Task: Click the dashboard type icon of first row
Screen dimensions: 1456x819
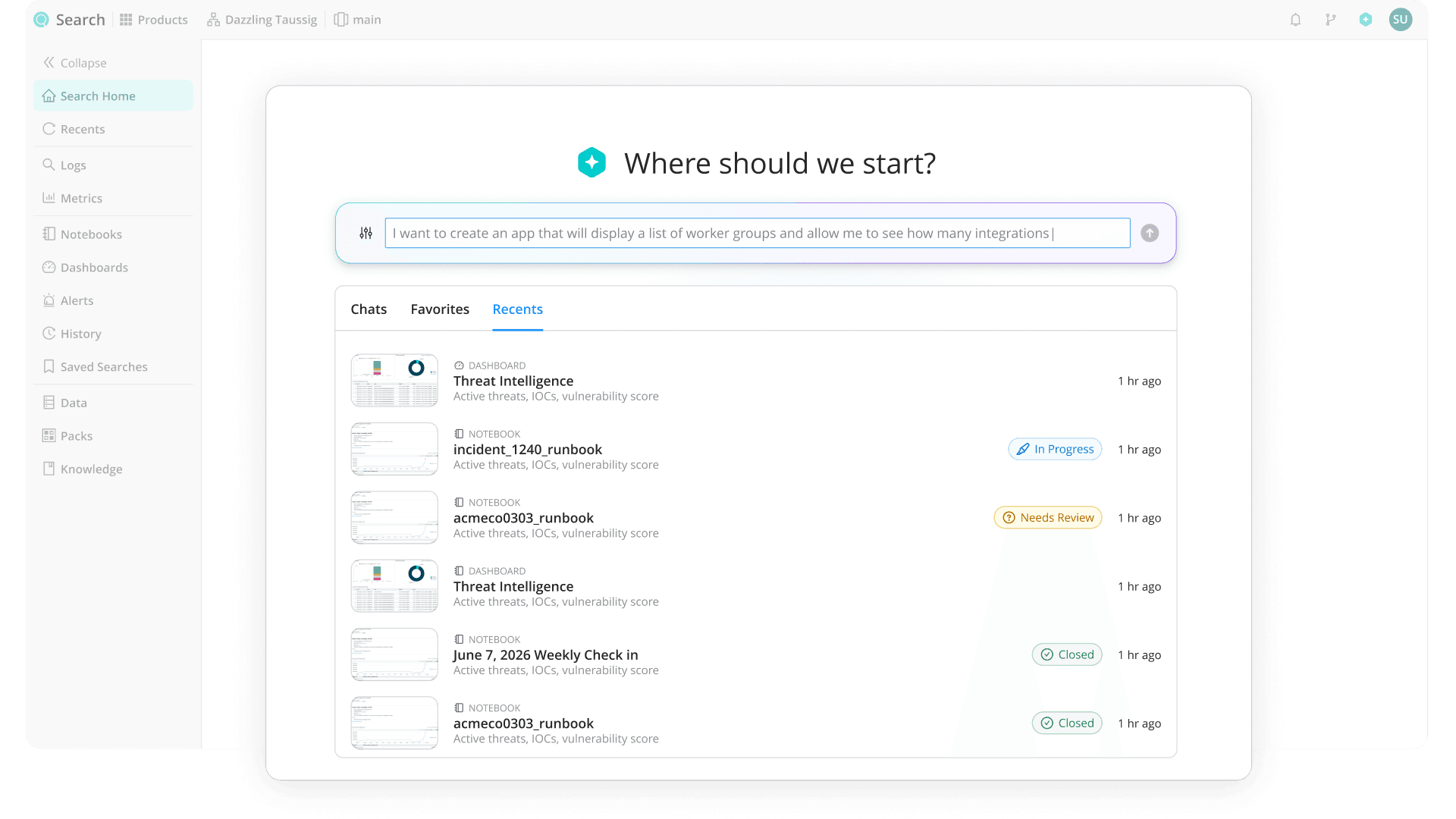Action: pyautogui.click(x=459, y=366)
